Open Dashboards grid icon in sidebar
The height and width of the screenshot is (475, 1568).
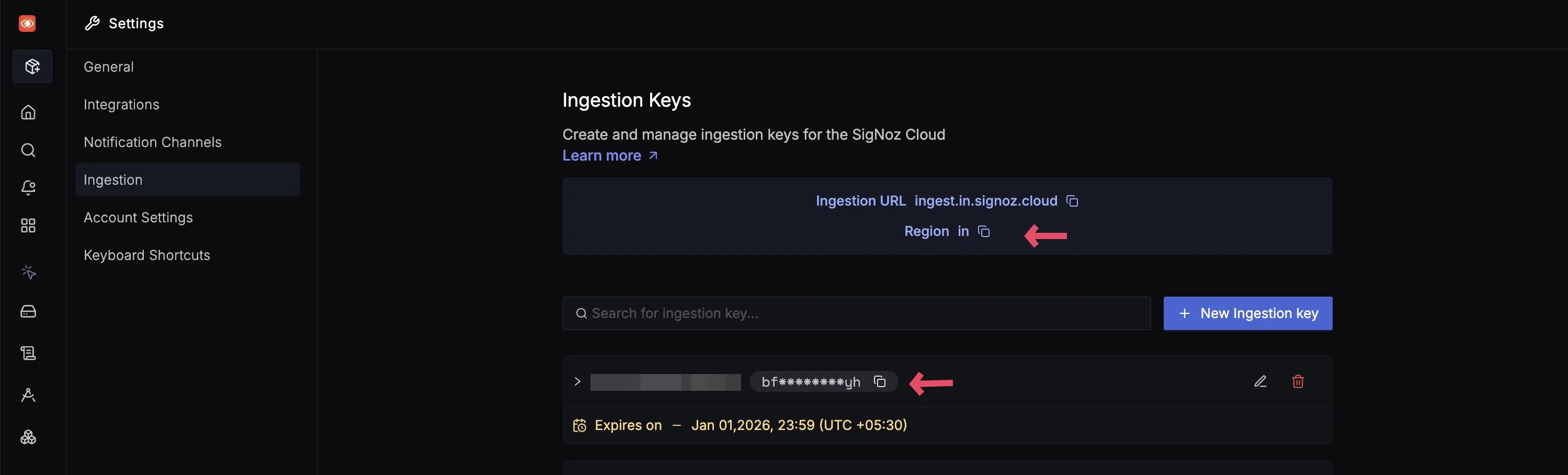point(28,226)
